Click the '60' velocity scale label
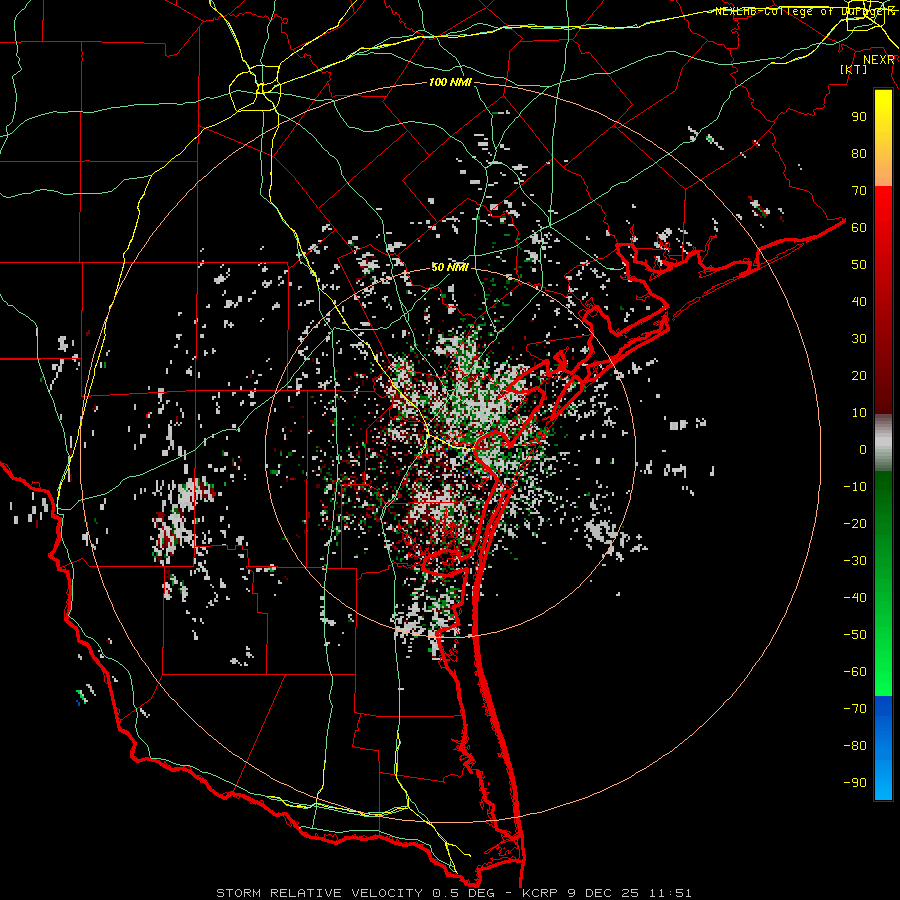The width and height of the screenshot is (900, 900). click(859, 228)
